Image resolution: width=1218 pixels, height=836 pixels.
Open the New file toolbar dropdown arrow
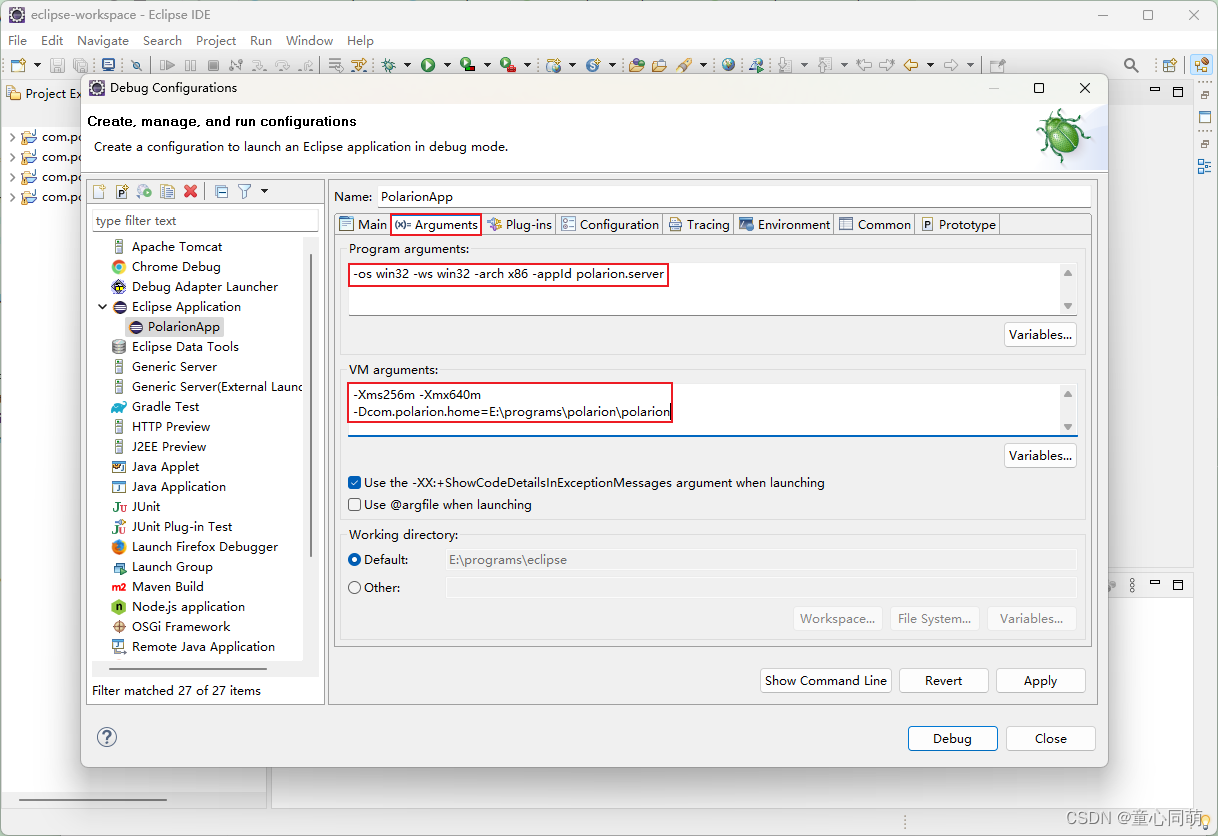coord(37,65)
